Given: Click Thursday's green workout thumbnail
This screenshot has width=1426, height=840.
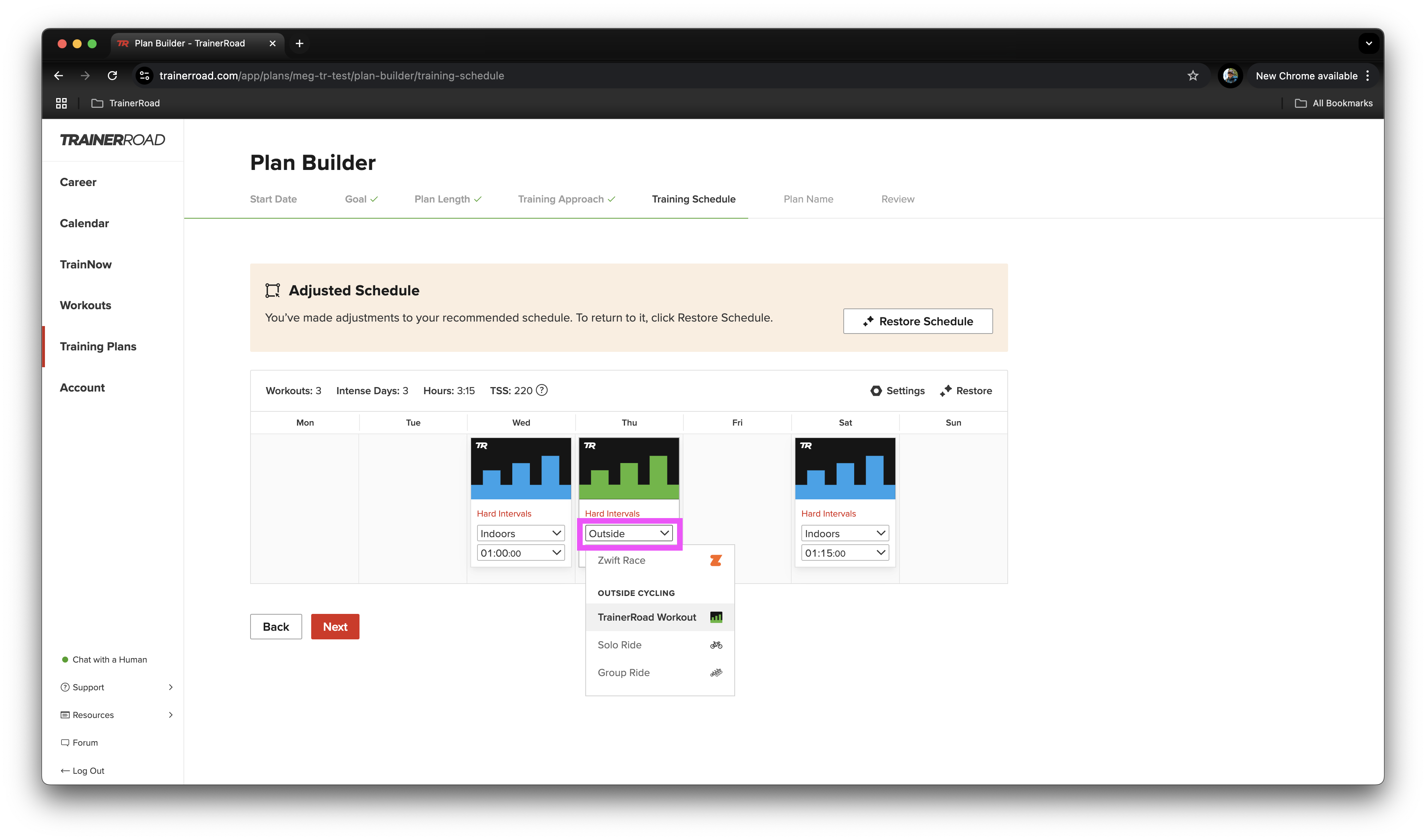Looking at the screenshot, I should (x=629, y=469).
